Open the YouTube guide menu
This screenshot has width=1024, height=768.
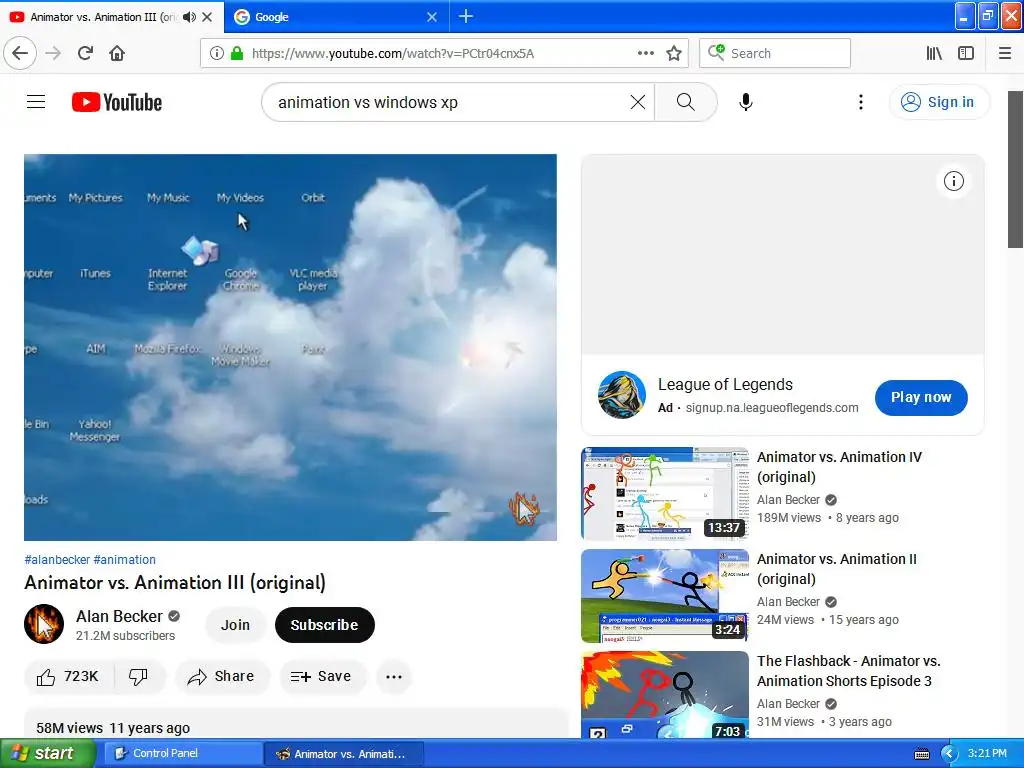tap(36, 102)
